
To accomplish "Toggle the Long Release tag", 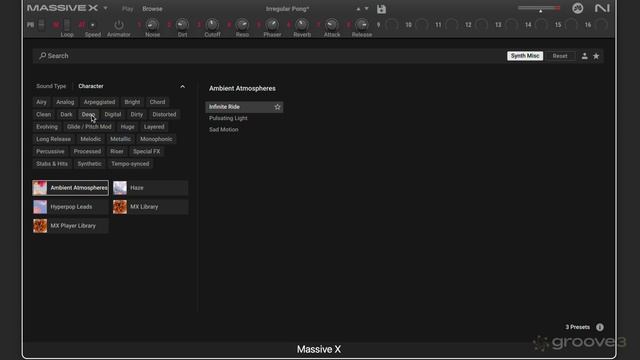I will (x=53, y=139).
